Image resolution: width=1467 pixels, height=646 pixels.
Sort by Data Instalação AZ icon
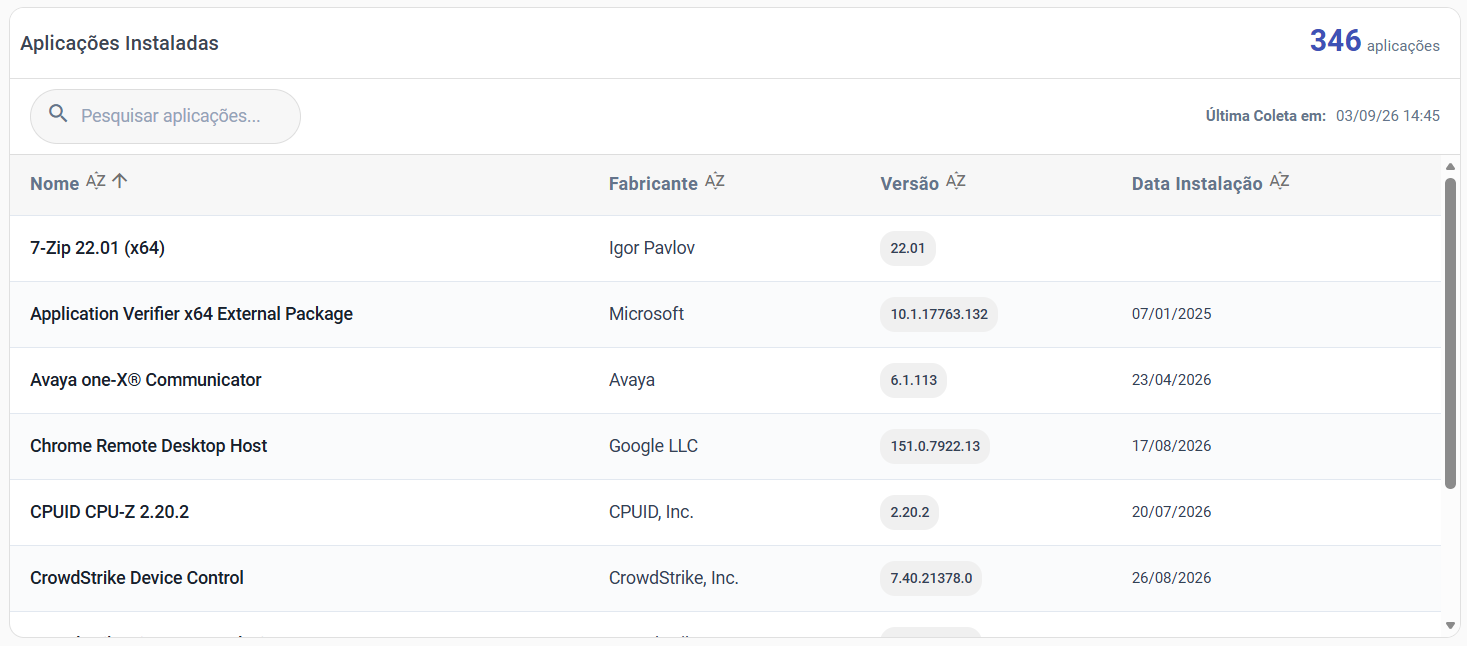tap(1280, 182)
